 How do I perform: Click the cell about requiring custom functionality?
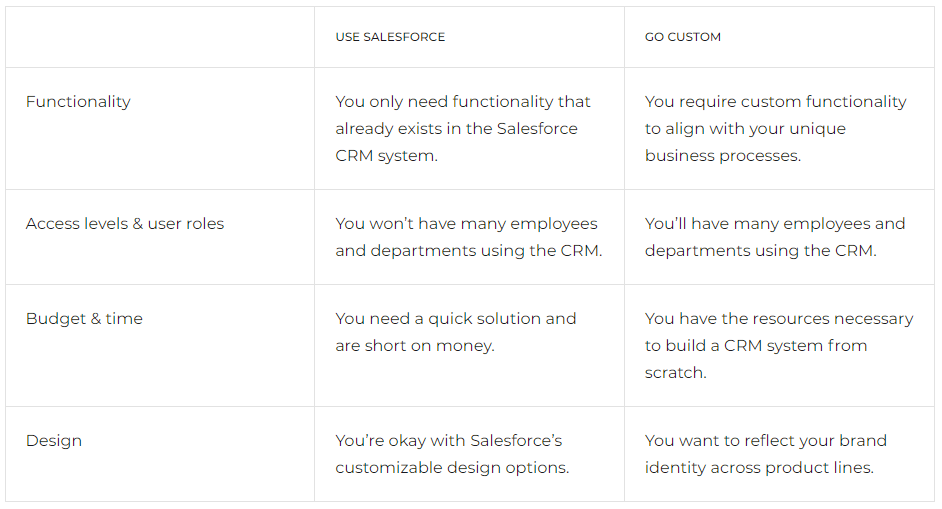(x=779, y=129)
